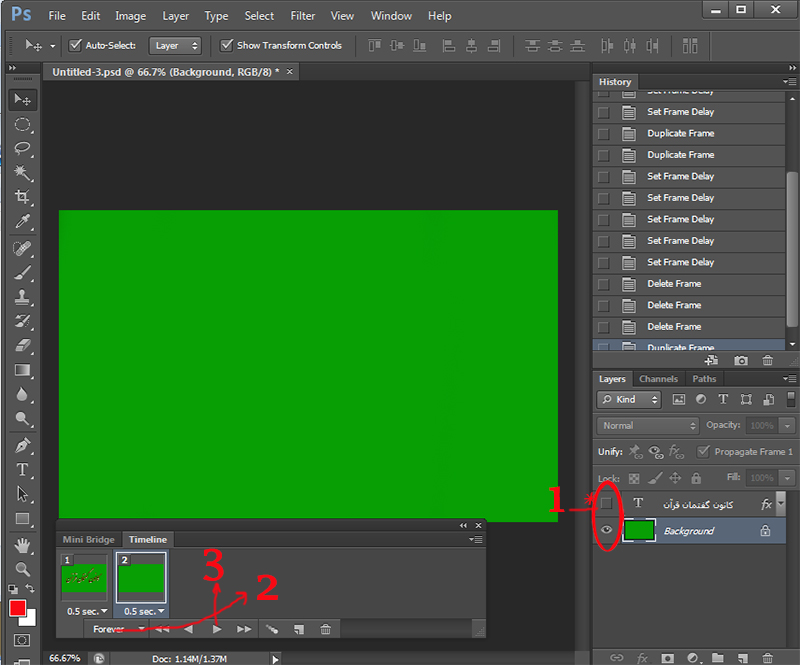Lock all layer properties
Image resolution: width=800 pixels, height=665 pixels.
point(696,478)
